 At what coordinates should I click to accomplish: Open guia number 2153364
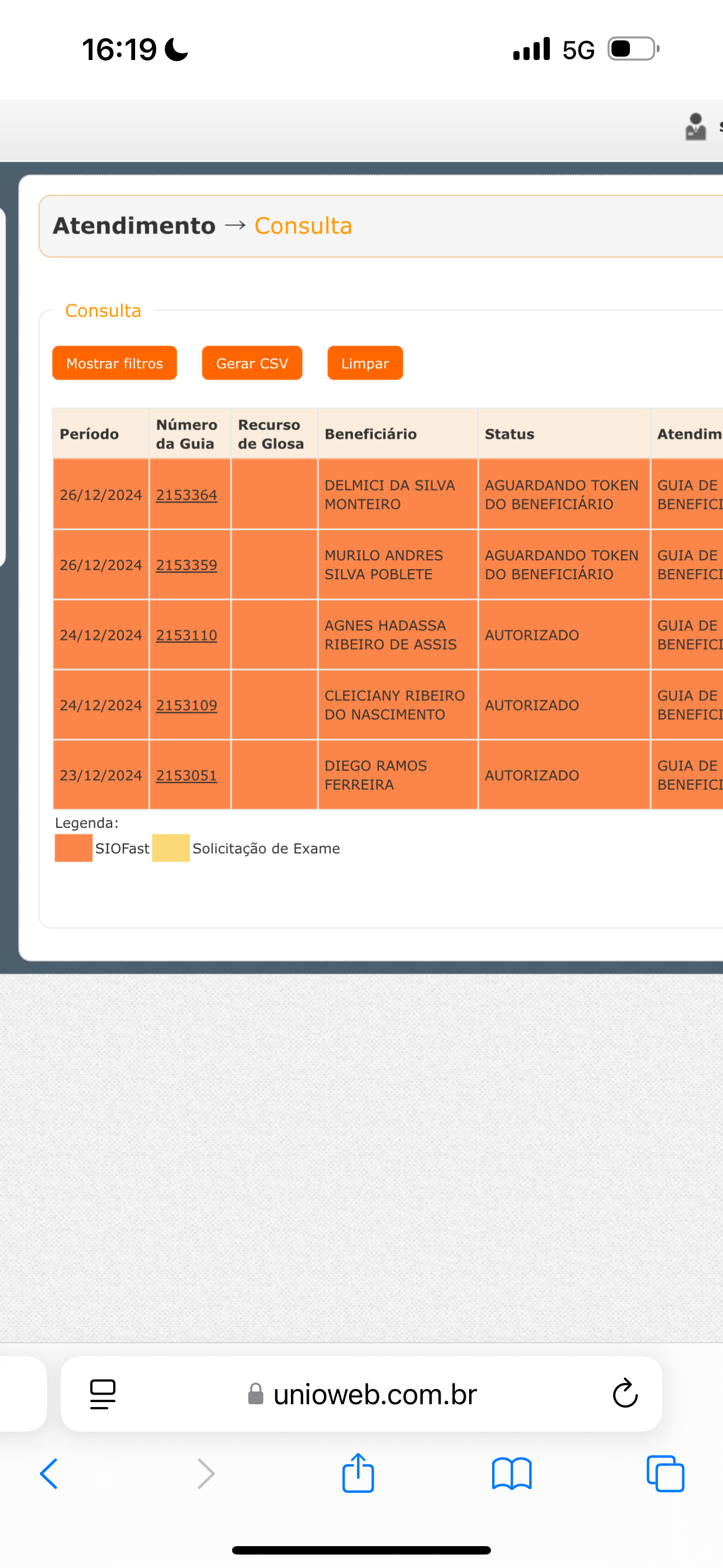186,495
